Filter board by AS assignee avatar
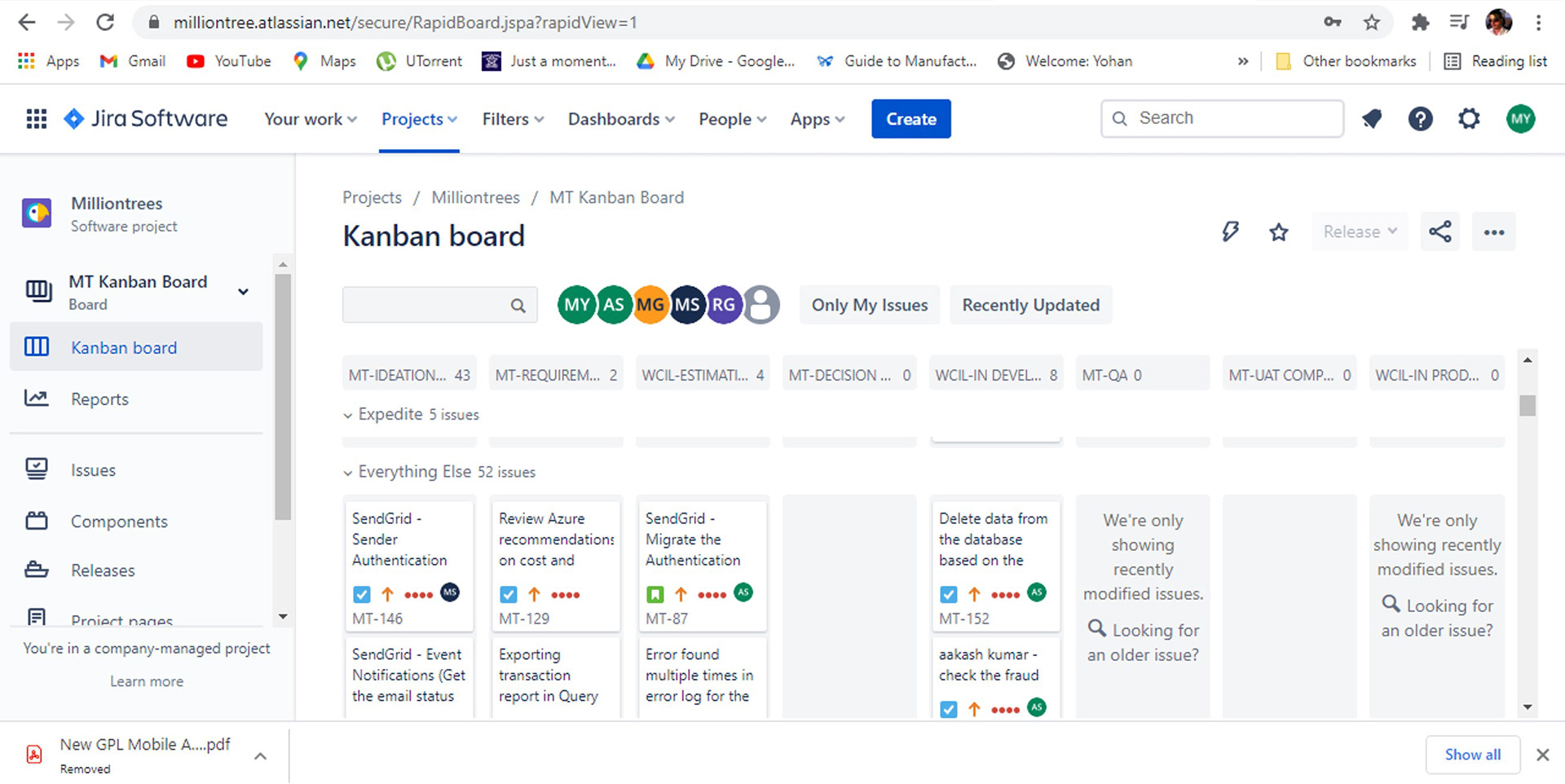1565x784 pixels. click(614, 305)
